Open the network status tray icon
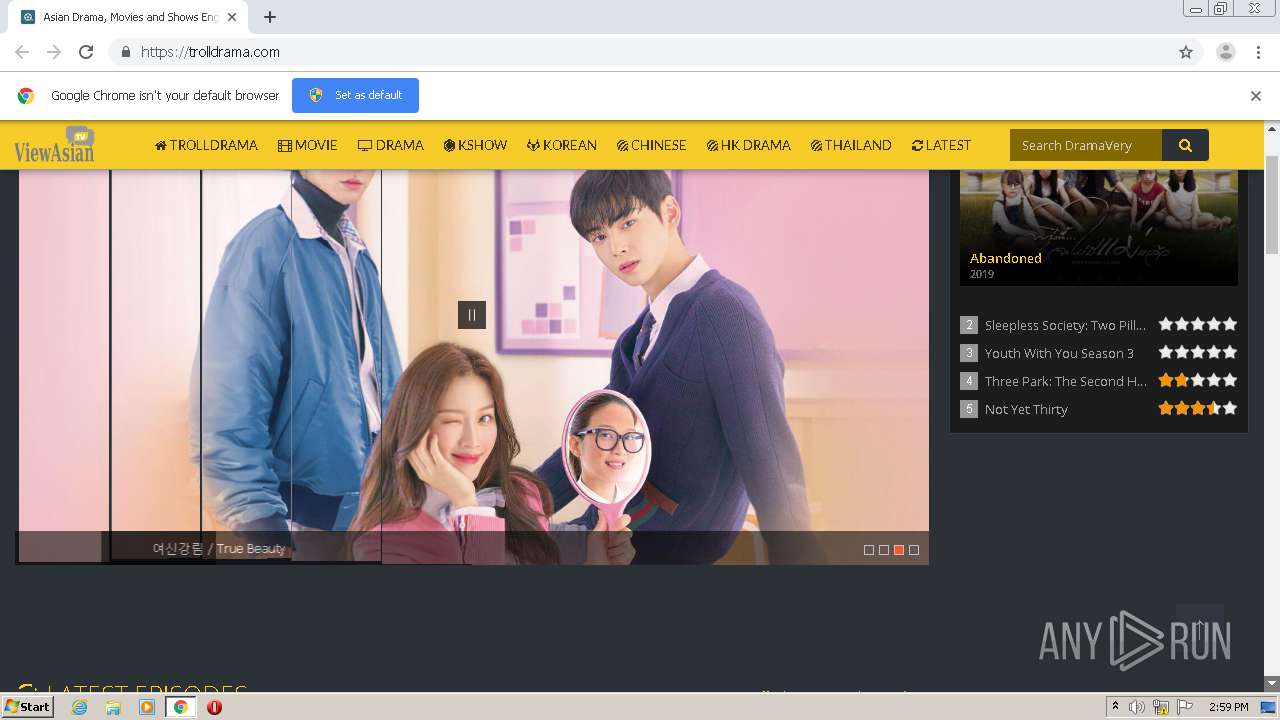The width and height of the screenshot is (1280, 720). point(1161,707)
